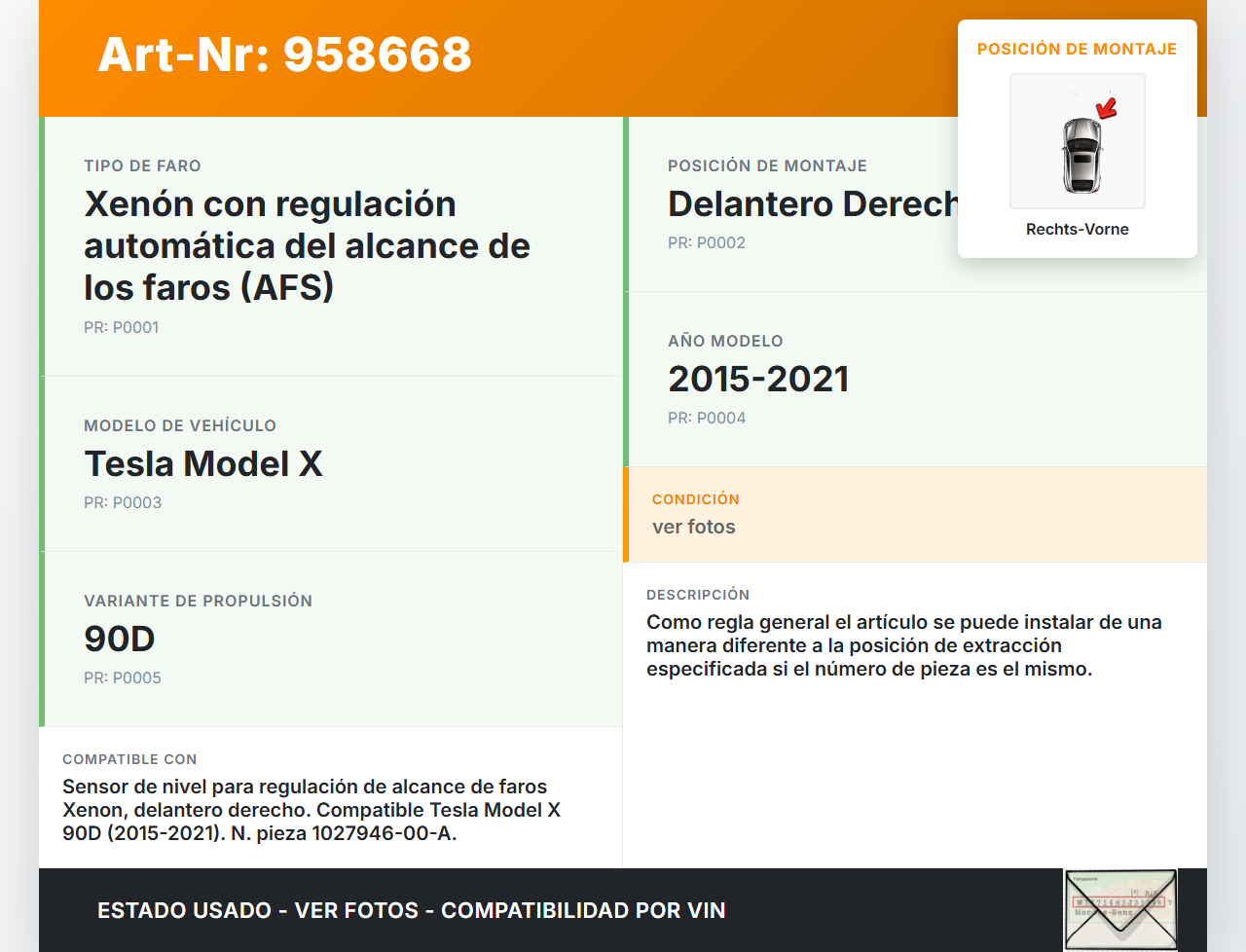Click the ESTADO USADO footer banner text

point(411,911)
